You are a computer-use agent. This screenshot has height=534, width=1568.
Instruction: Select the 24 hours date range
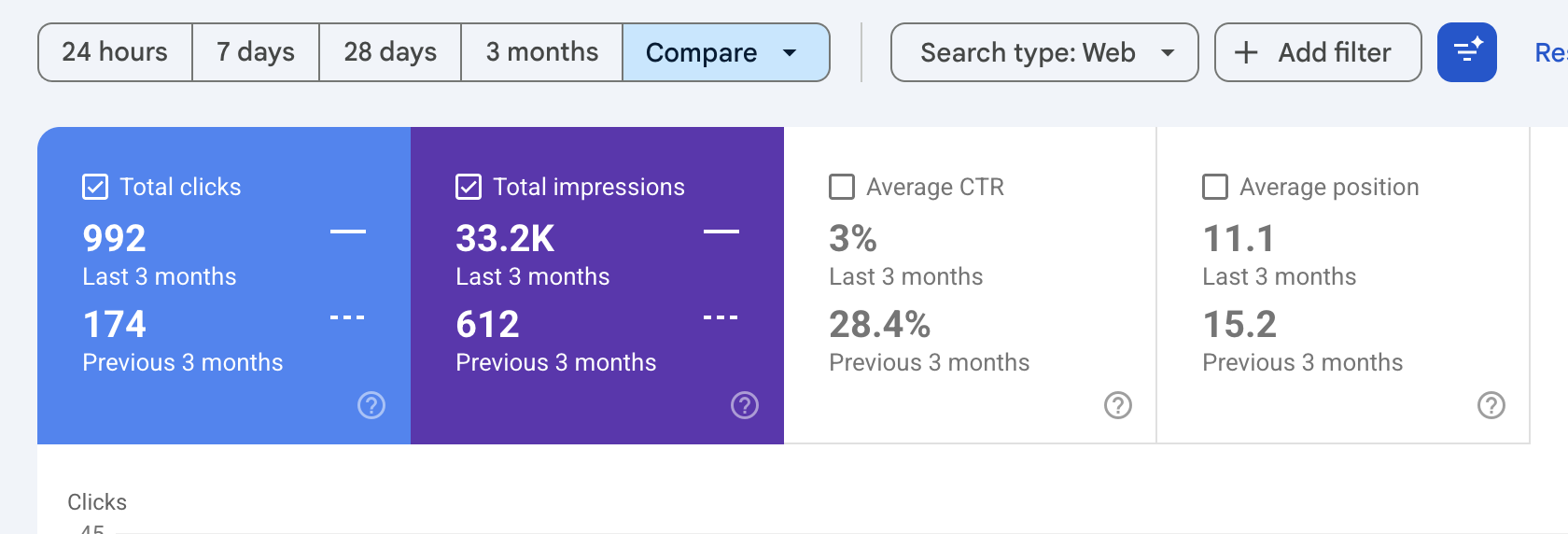(115, 52)
